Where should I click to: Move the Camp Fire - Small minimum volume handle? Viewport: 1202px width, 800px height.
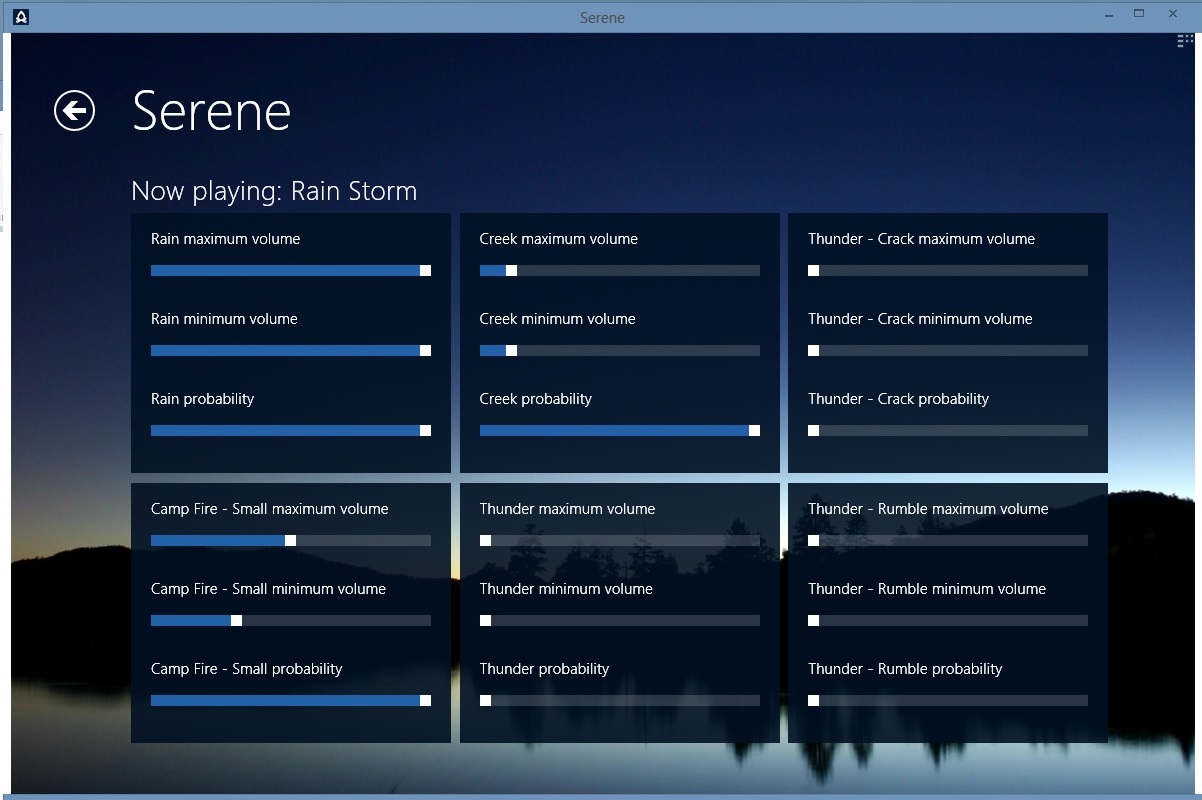236,620
